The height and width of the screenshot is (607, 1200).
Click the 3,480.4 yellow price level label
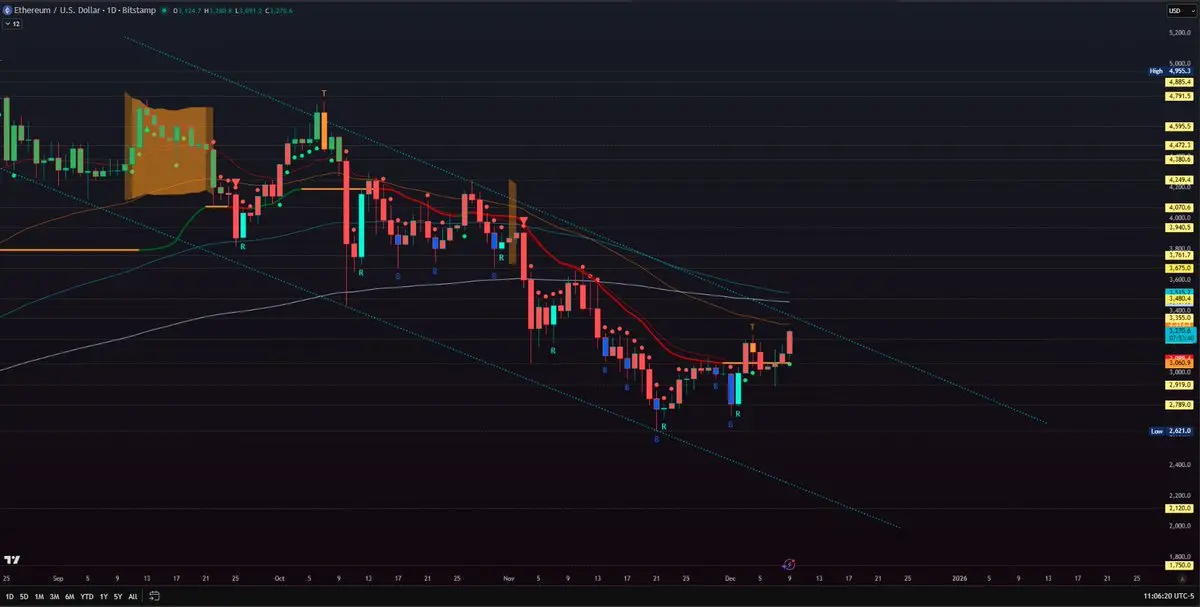(x=1177, y=298)
